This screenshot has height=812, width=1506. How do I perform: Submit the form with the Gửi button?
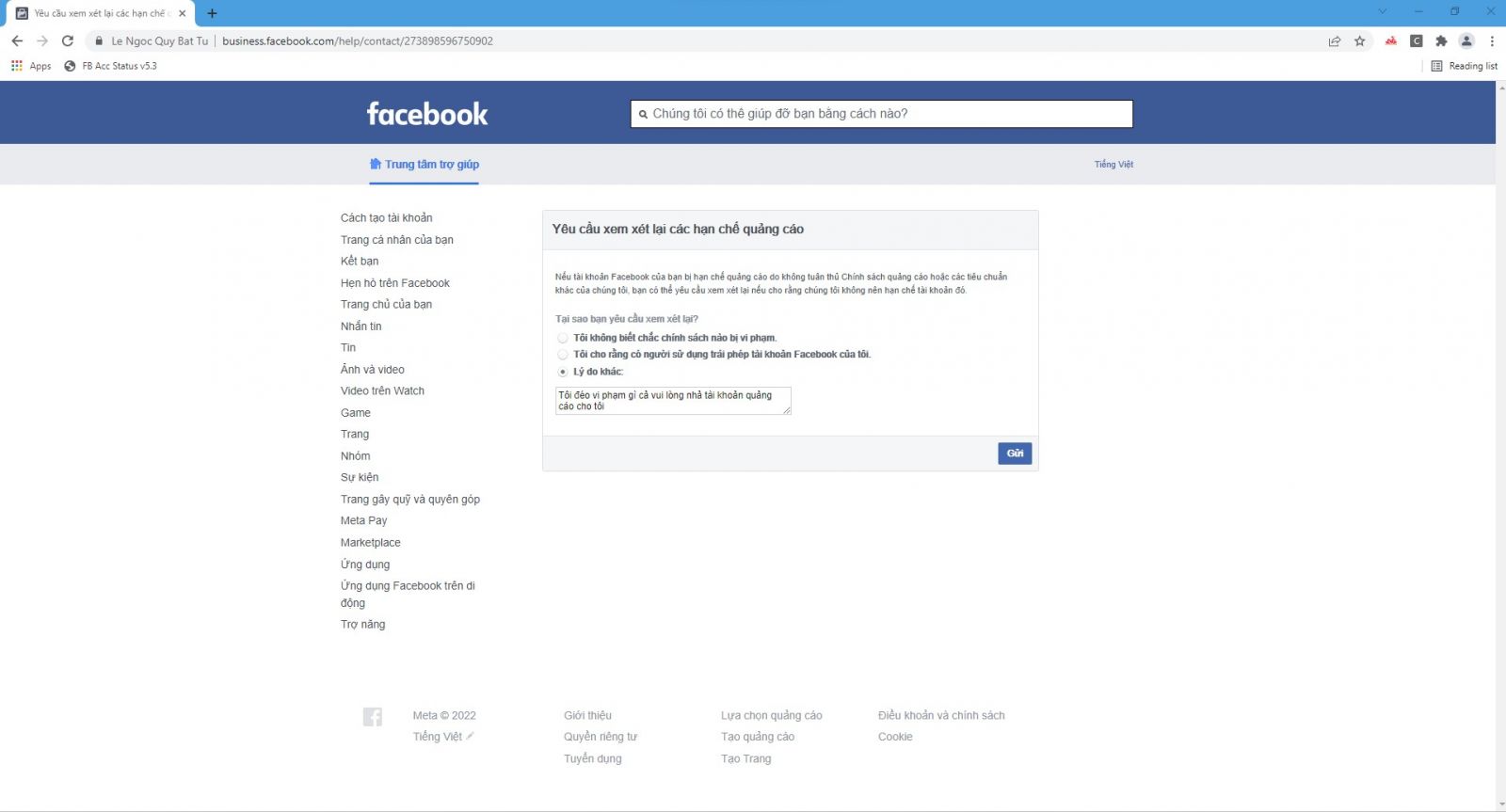(1015, 454)
